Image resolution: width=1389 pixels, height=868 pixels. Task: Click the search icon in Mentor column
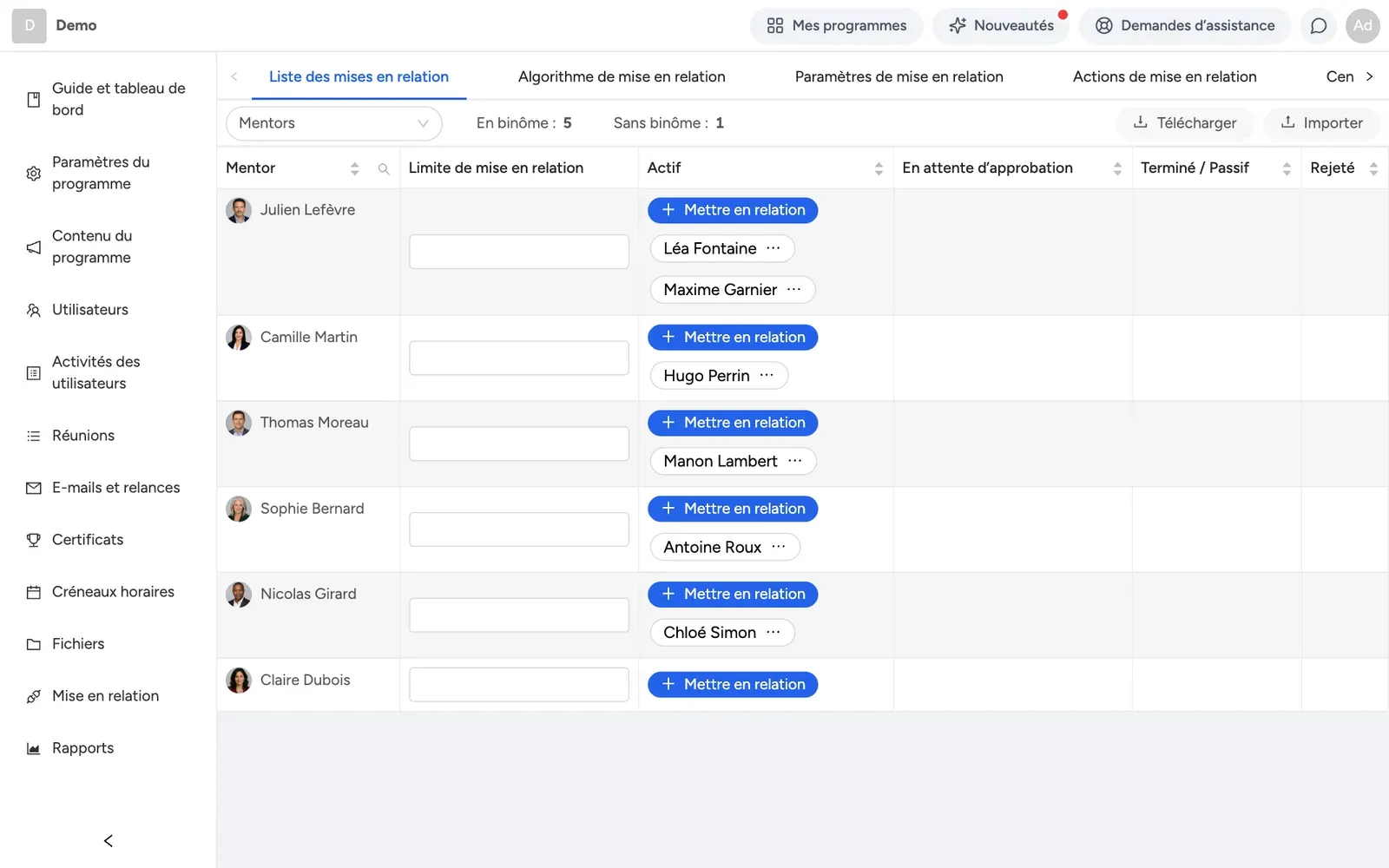pyautogui.click(x=384, y=169)
